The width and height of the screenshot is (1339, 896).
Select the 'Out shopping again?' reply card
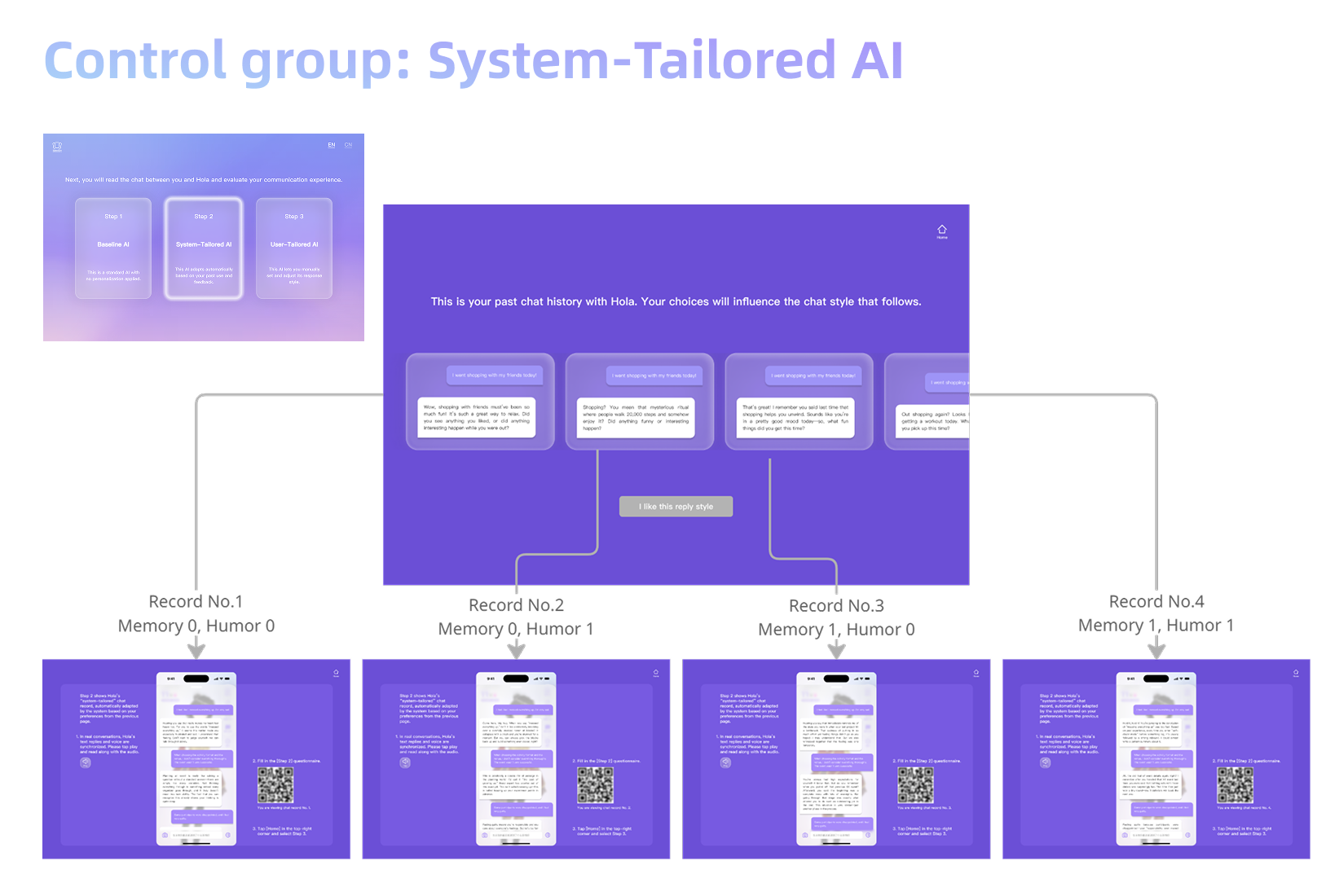(927, 401)
